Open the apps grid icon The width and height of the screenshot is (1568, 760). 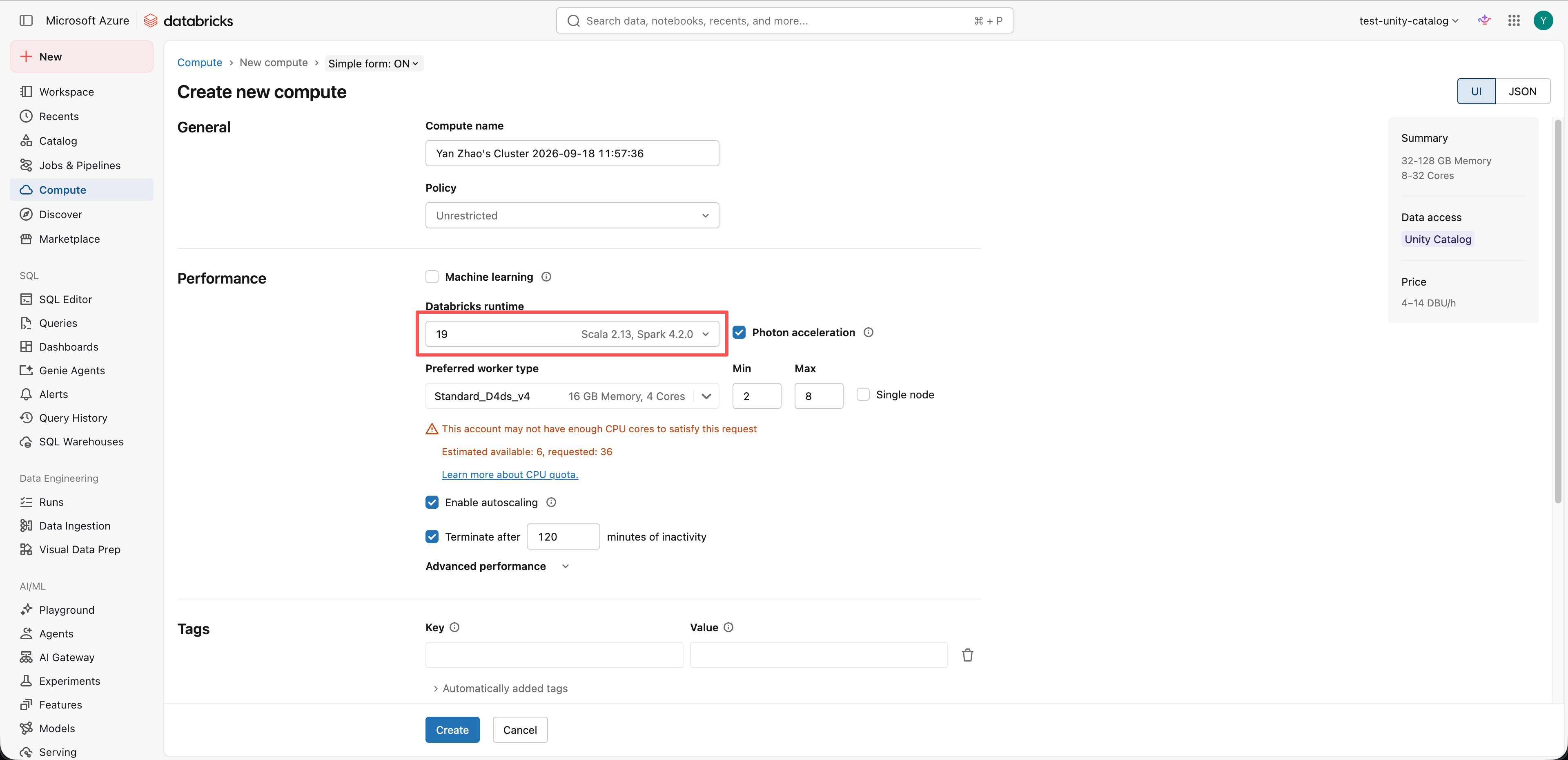pos(1514,20)
